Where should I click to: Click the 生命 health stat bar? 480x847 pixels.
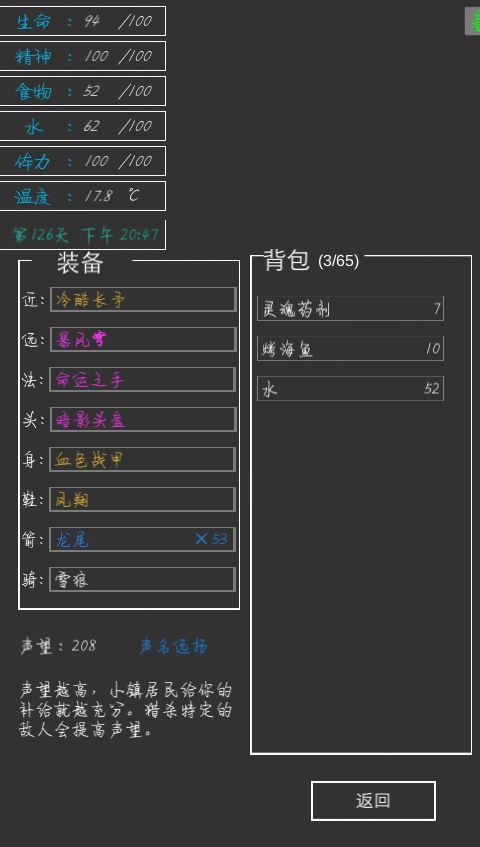[83, 21]
